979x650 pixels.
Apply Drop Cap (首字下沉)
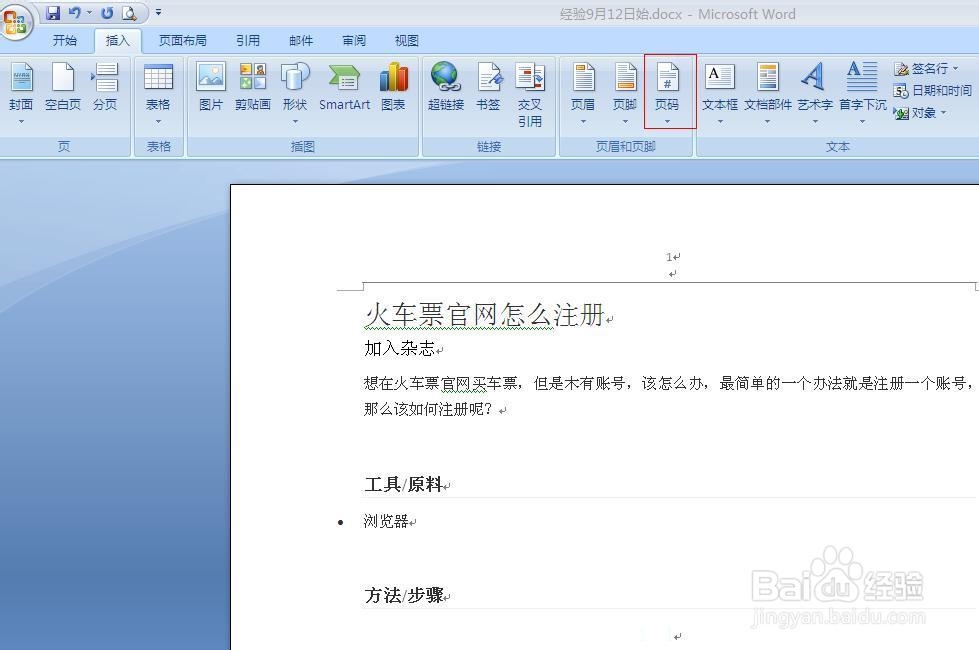click(861, 90)
